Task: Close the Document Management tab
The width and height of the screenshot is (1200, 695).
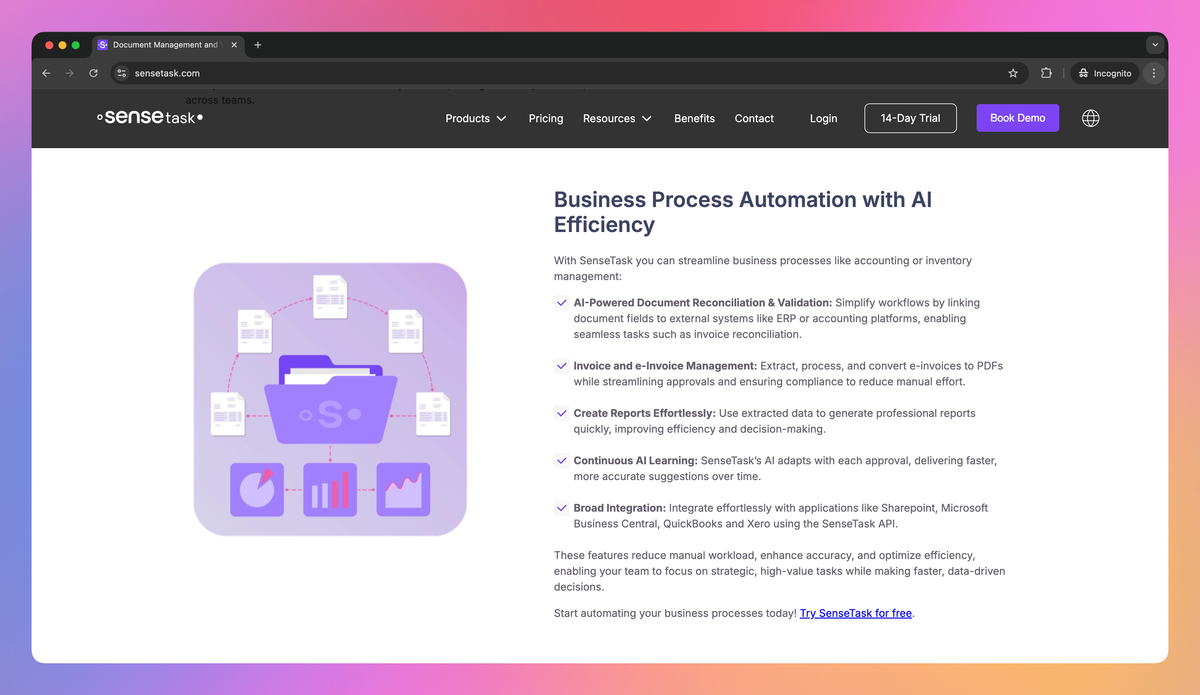Action: (x=234, y=45)
